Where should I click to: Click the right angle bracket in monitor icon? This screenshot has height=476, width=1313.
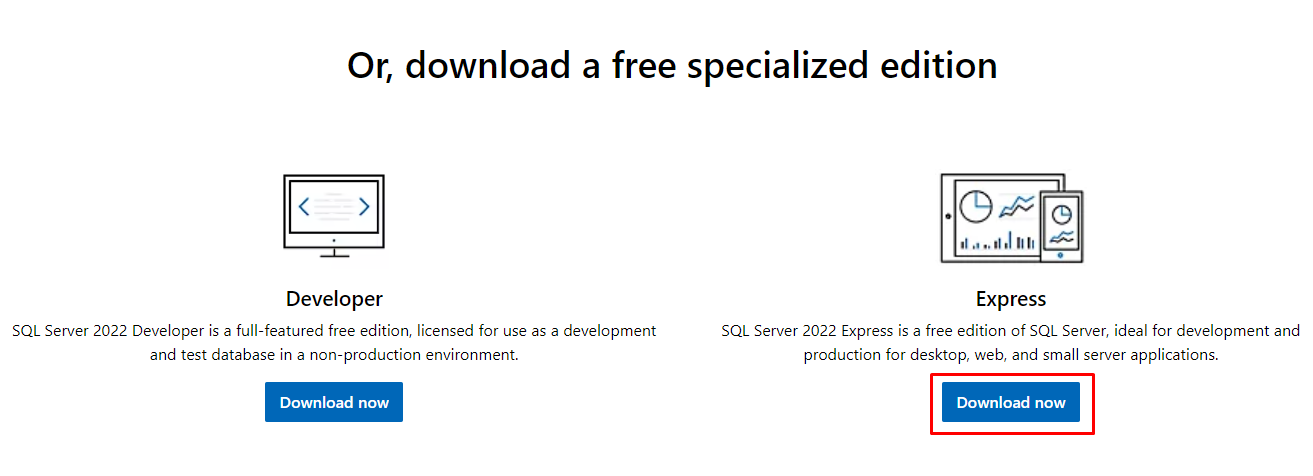point(364,207)
